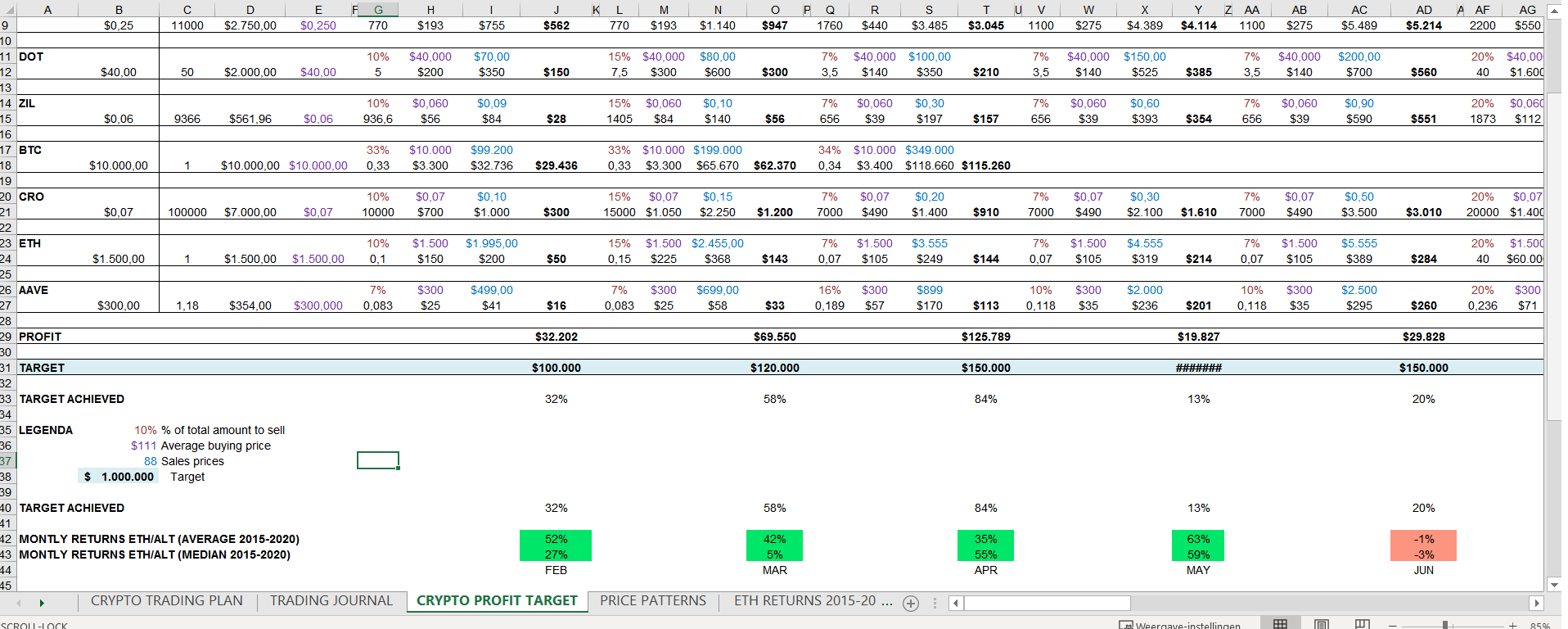Switch to CRYPTO TRADING PLAN sheet
1568x629 pixels.
tap(166, 601)
